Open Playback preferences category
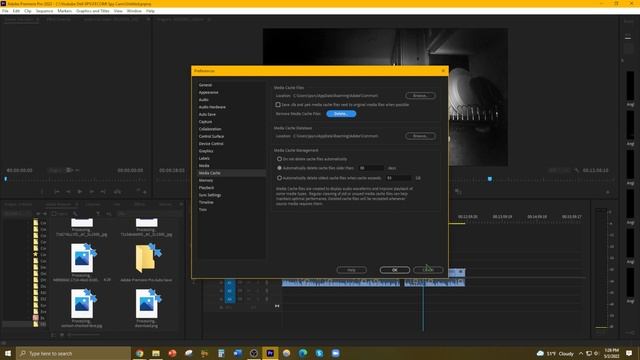Screen dimensions: 640x360 point(207,188)
